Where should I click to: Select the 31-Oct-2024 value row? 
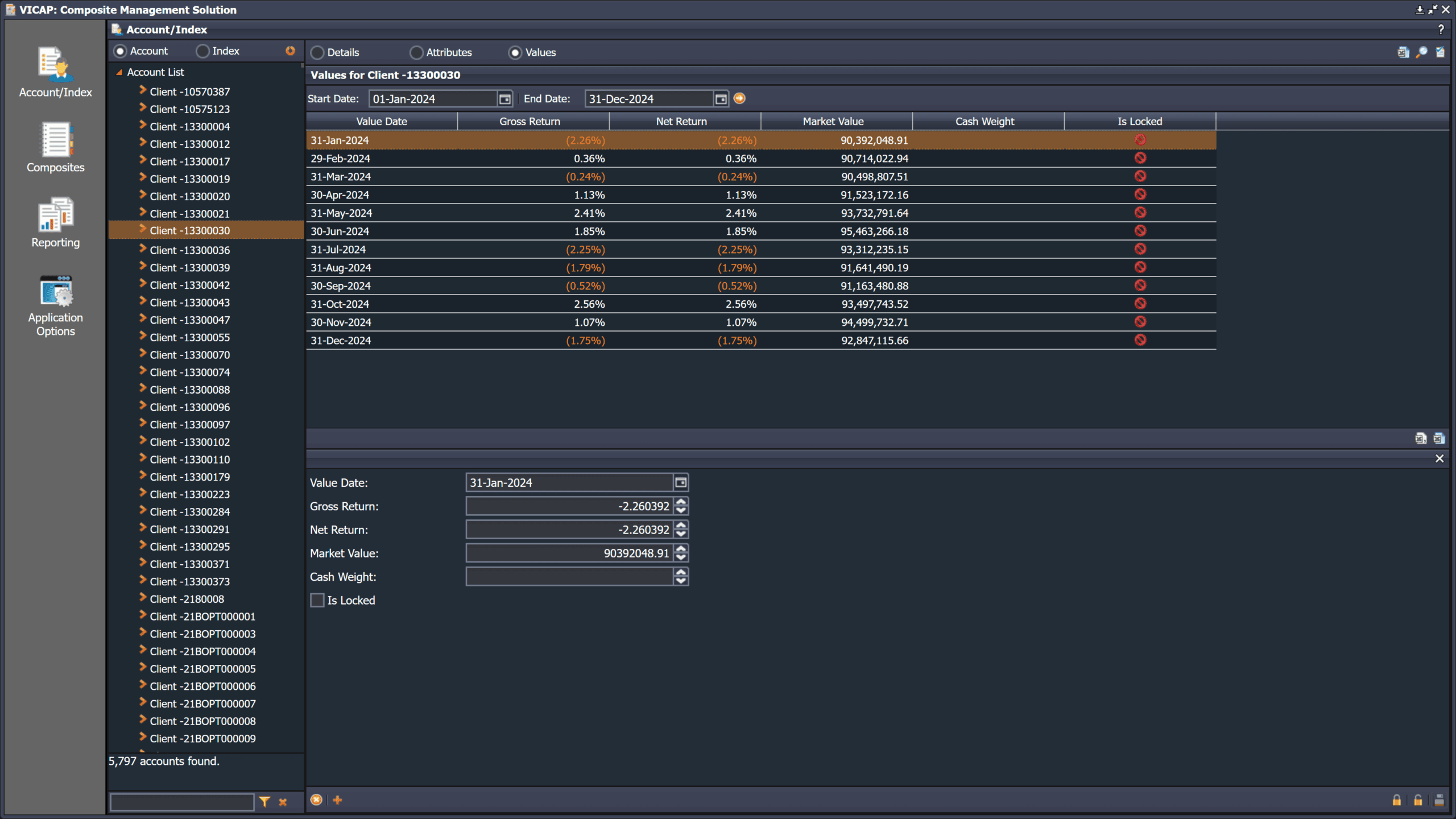761,304
